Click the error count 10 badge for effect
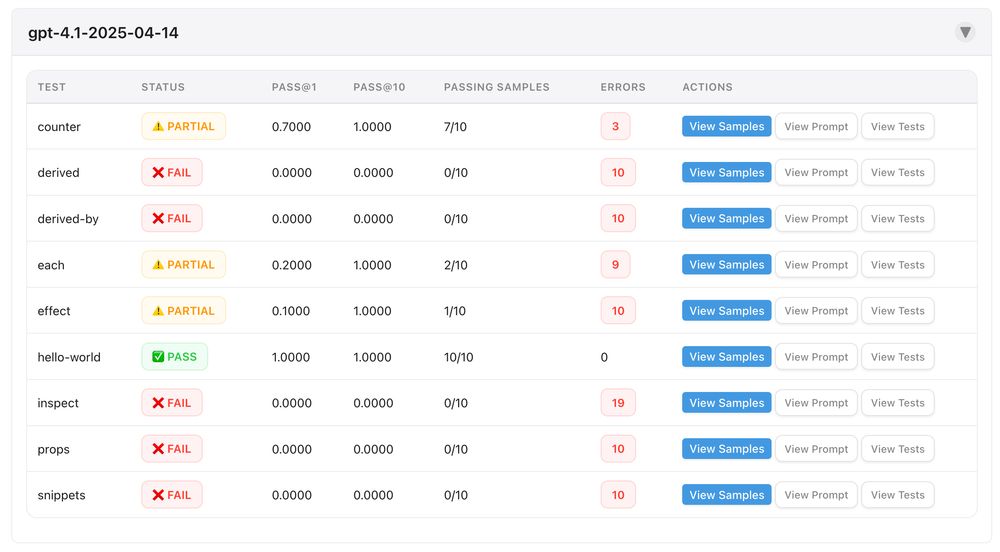 click(x=618, y=310)
